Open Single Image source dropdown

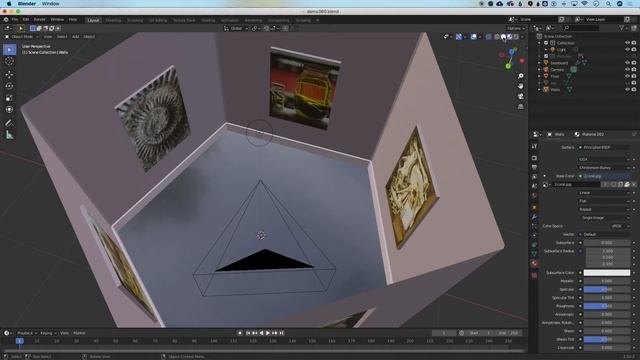[x=604, y=218]
